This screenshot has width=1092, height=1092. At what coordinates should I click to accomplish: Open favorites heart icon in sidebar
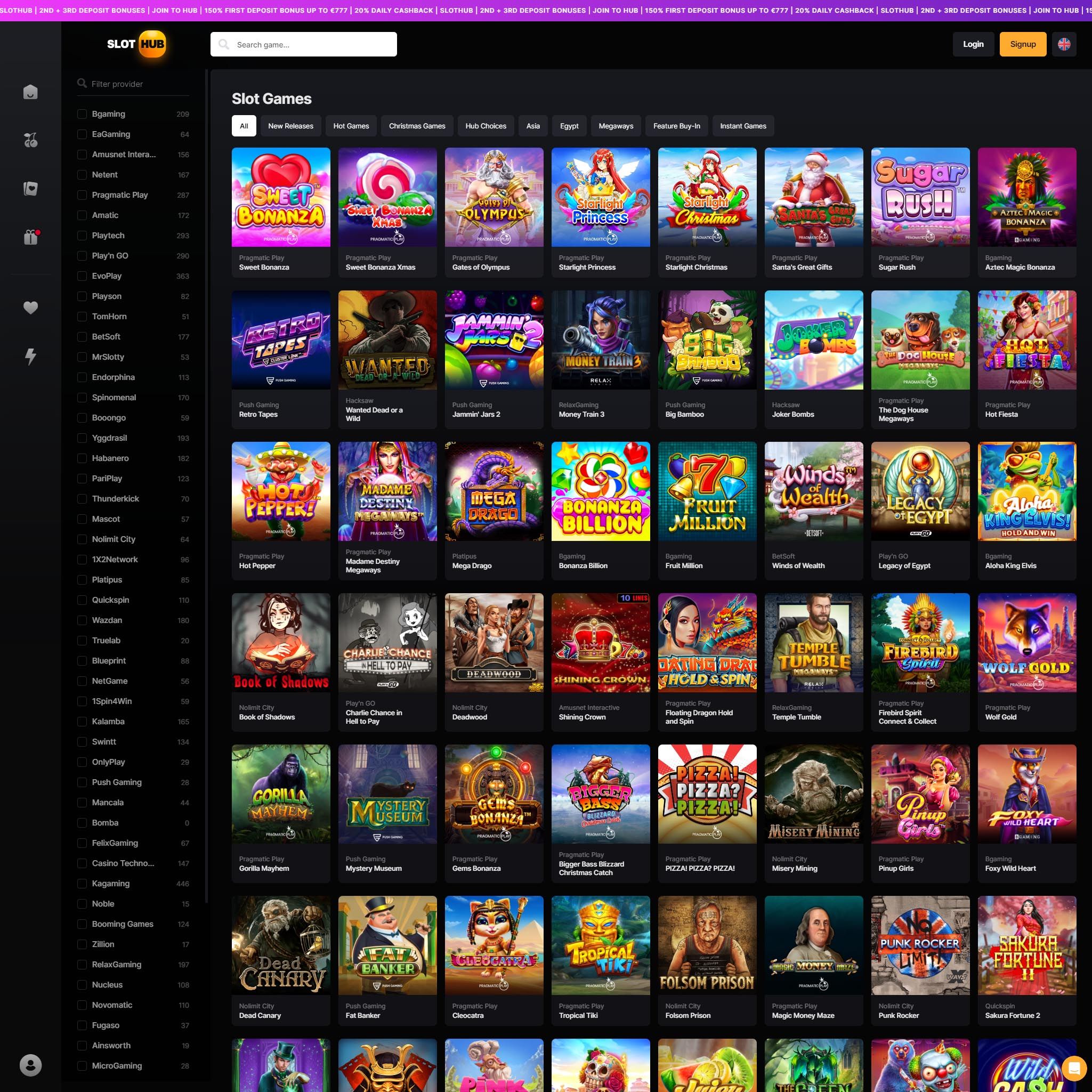(30, 308)
